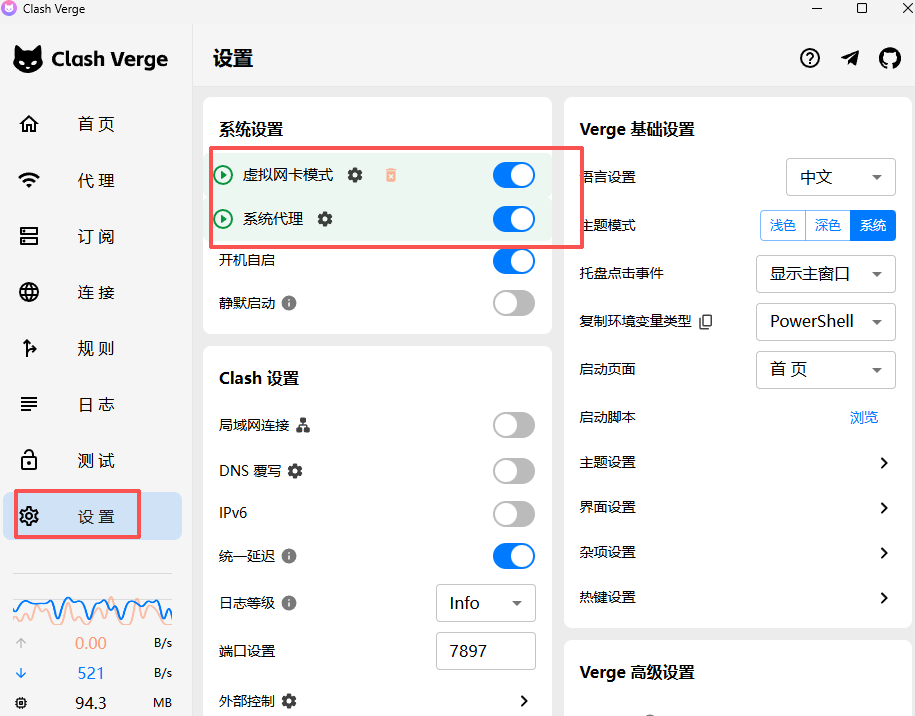This screenshot has width=915, height=716.
Task: Click the gear icon beside 虚拟网卡模式
Action: (355, 175)
